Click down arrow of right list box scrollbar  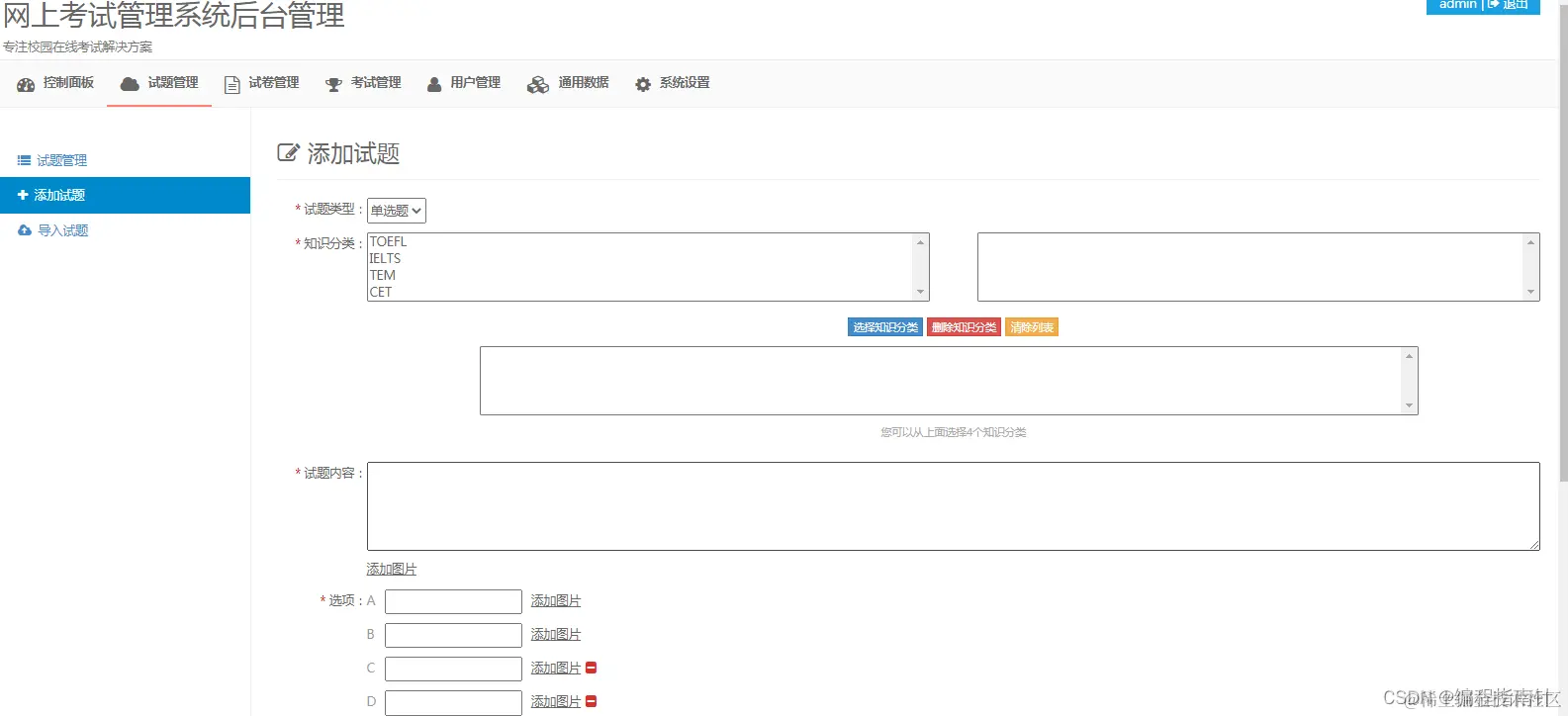tap(1531, 293)
